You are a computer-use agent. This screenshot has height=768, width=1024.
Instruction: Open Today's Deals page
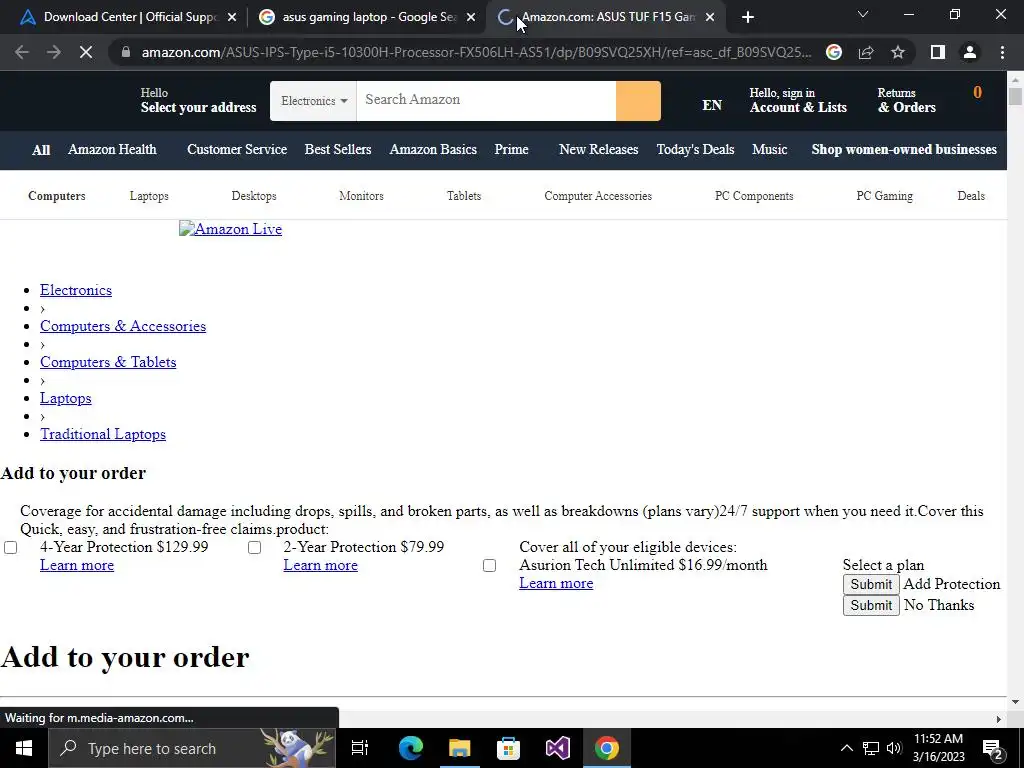(x=695, y=150)
